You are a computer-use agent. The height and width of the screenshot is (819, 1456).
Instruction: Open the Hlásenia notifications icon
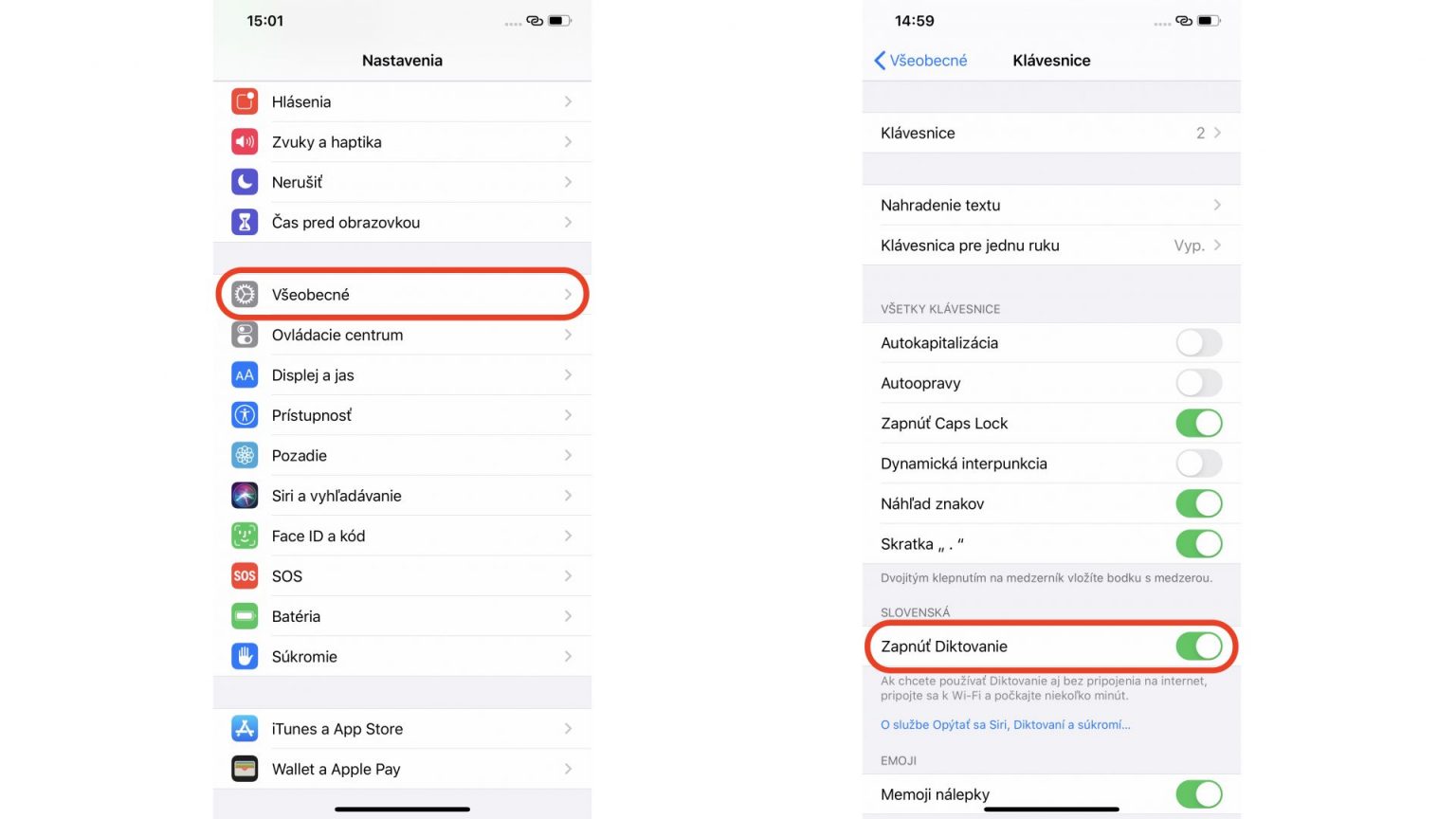(x=245, y=101)
